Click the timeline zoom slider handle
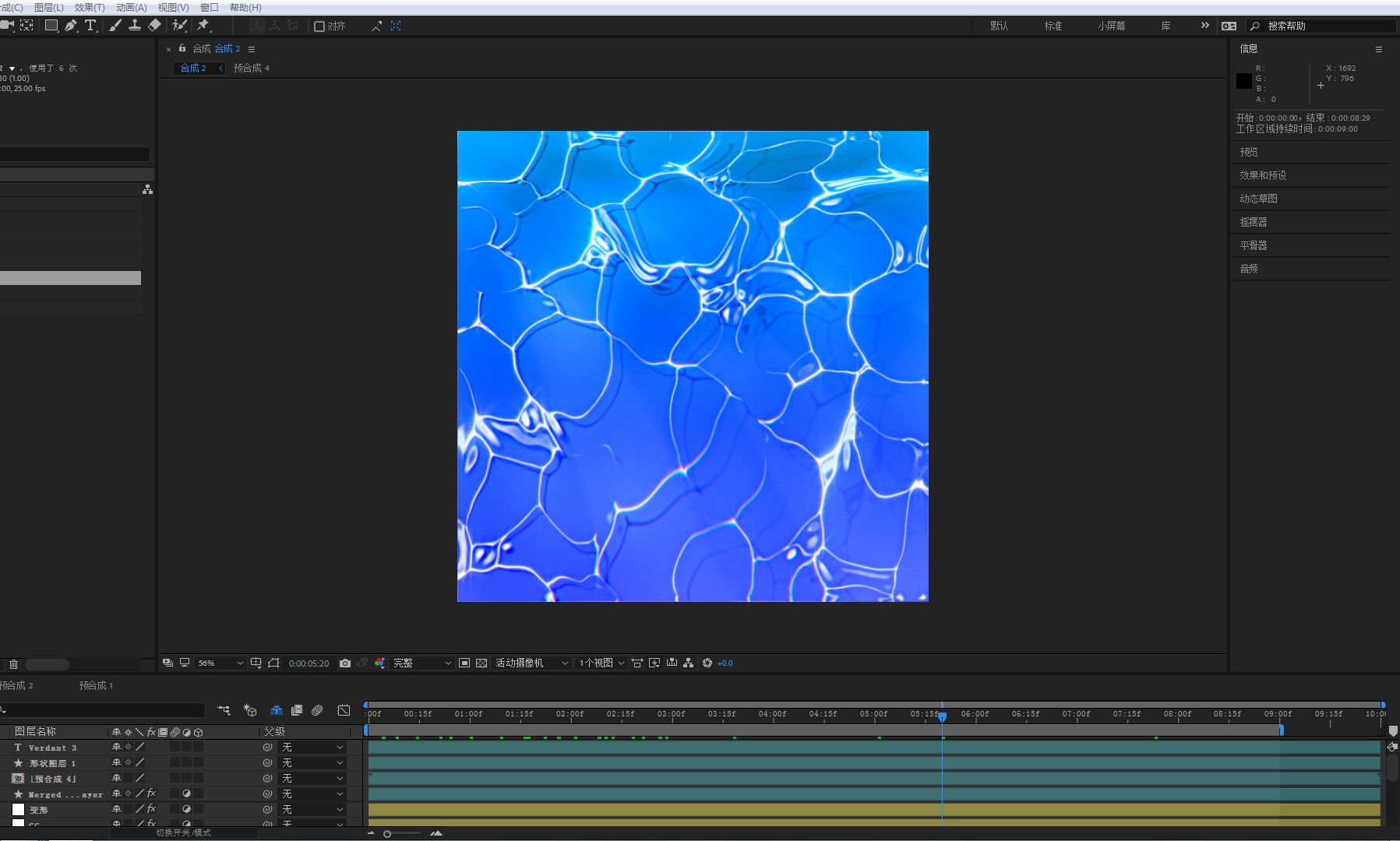Screen dimensions: 1400x841 387,834
